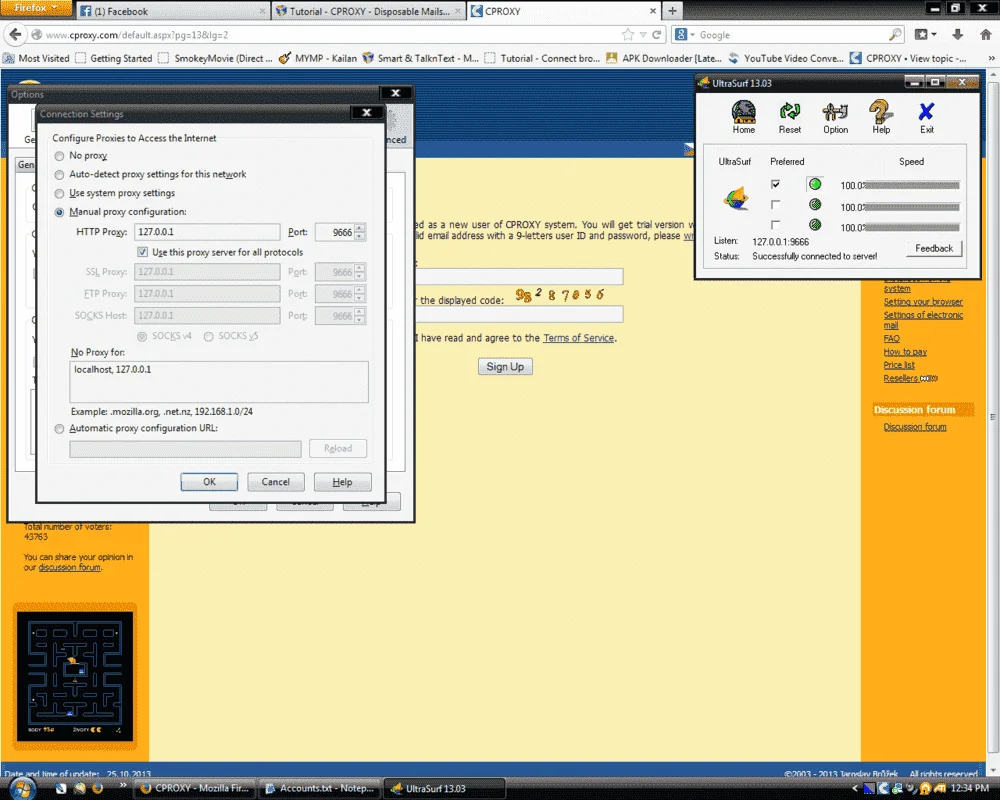The image size is (1000, 800).
Task: Click the UltraSurf Feedback button
Action: point(934,248)
